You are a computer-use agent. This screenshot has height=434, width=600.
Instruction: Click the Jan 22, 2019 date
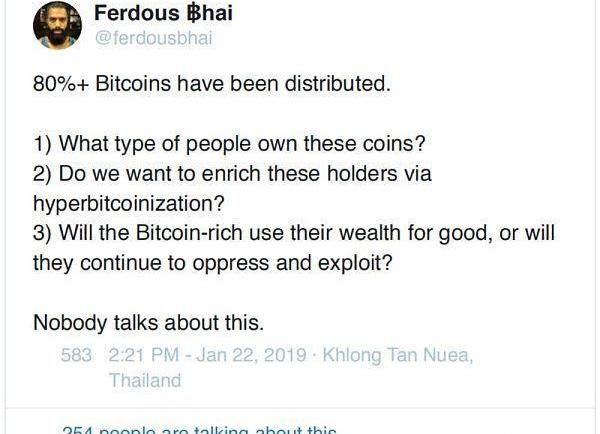coord(251,355)
